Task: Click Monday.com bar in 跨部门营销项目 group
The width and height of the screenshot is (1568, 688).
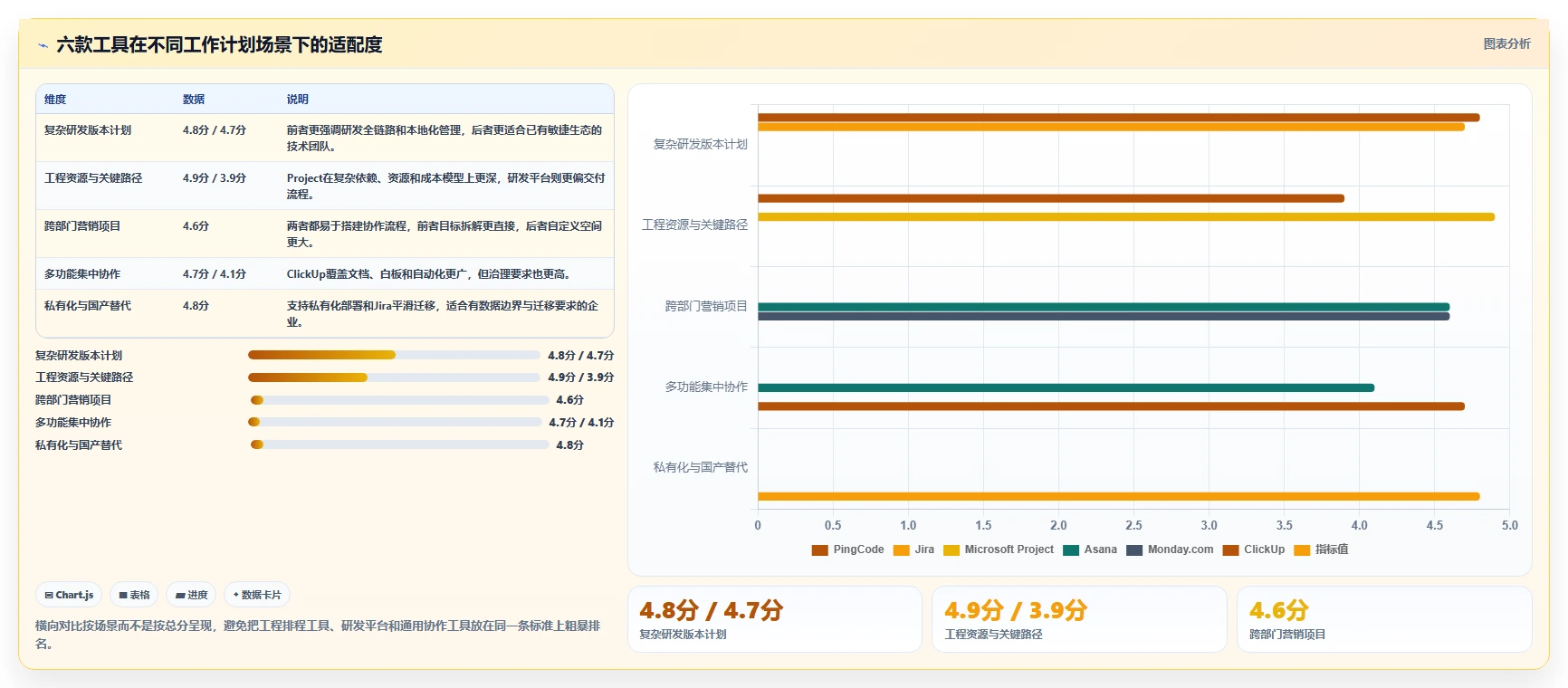Action: pyautogui.click(x=1104, y=317)
